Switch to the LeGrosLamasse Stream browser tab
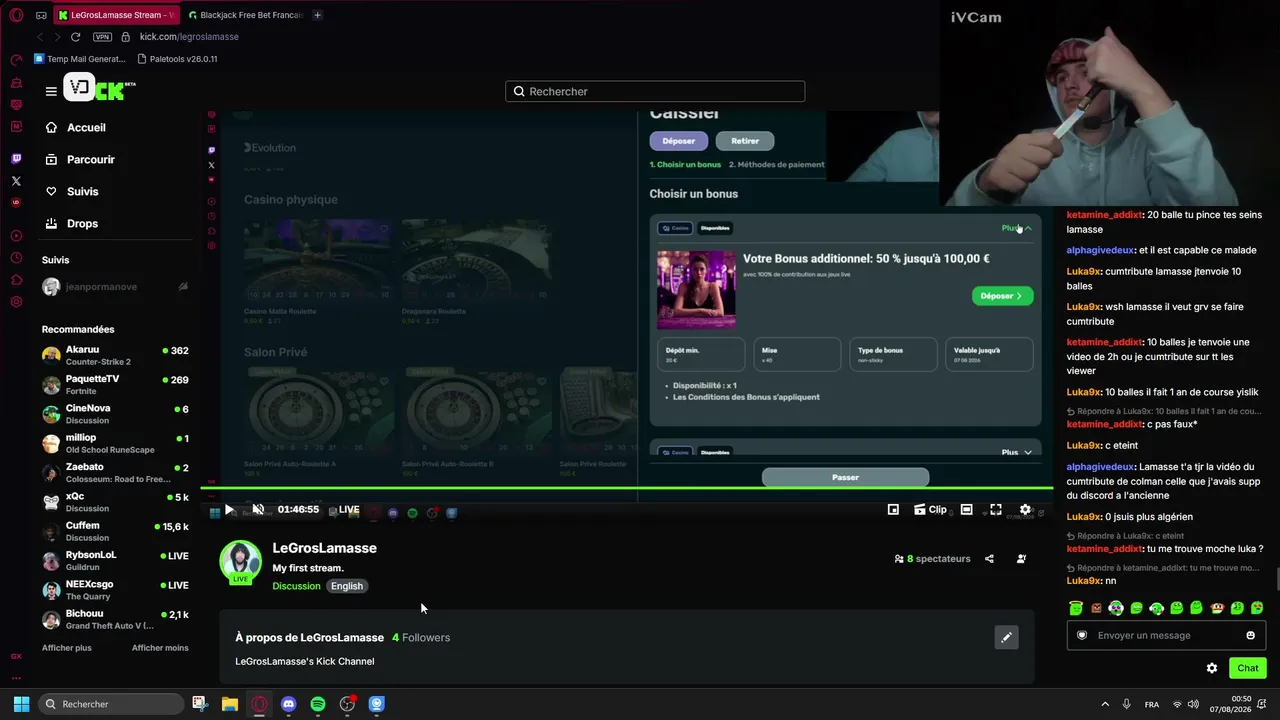 pos(116,15)
